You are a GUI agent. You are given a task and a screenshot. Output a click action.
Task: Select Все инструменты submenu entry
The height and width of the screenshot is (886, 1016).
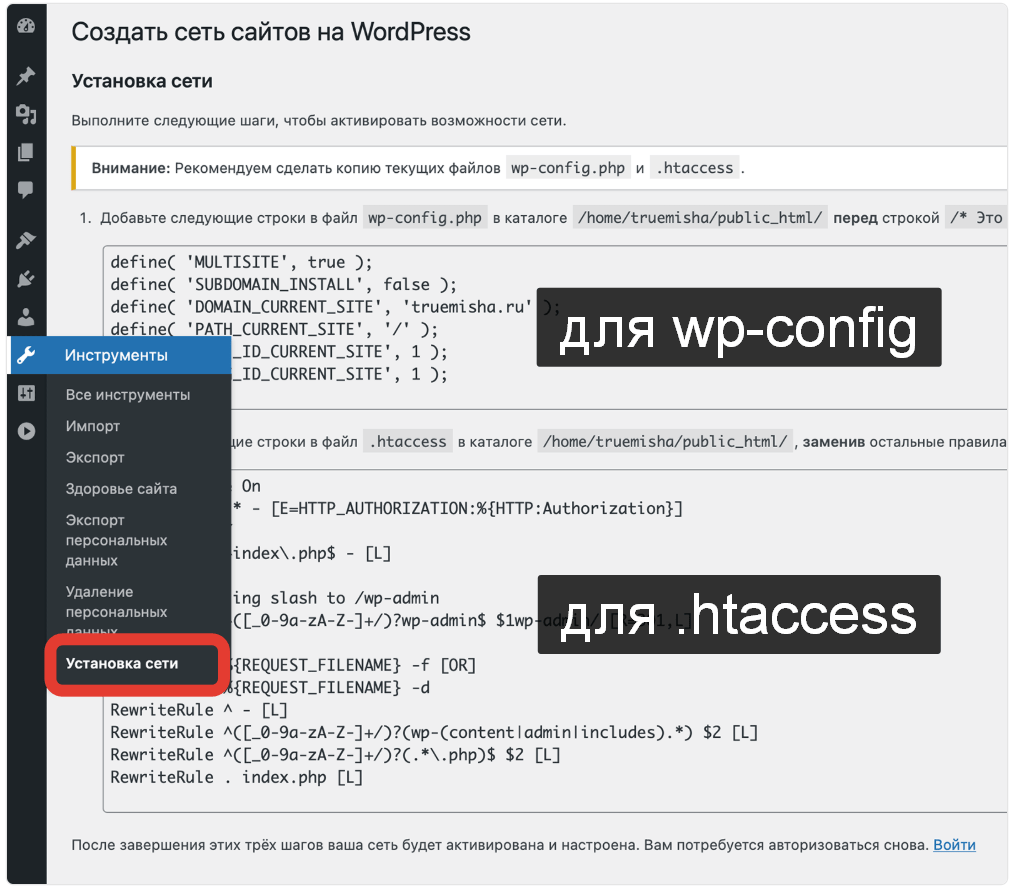(128, 395)
